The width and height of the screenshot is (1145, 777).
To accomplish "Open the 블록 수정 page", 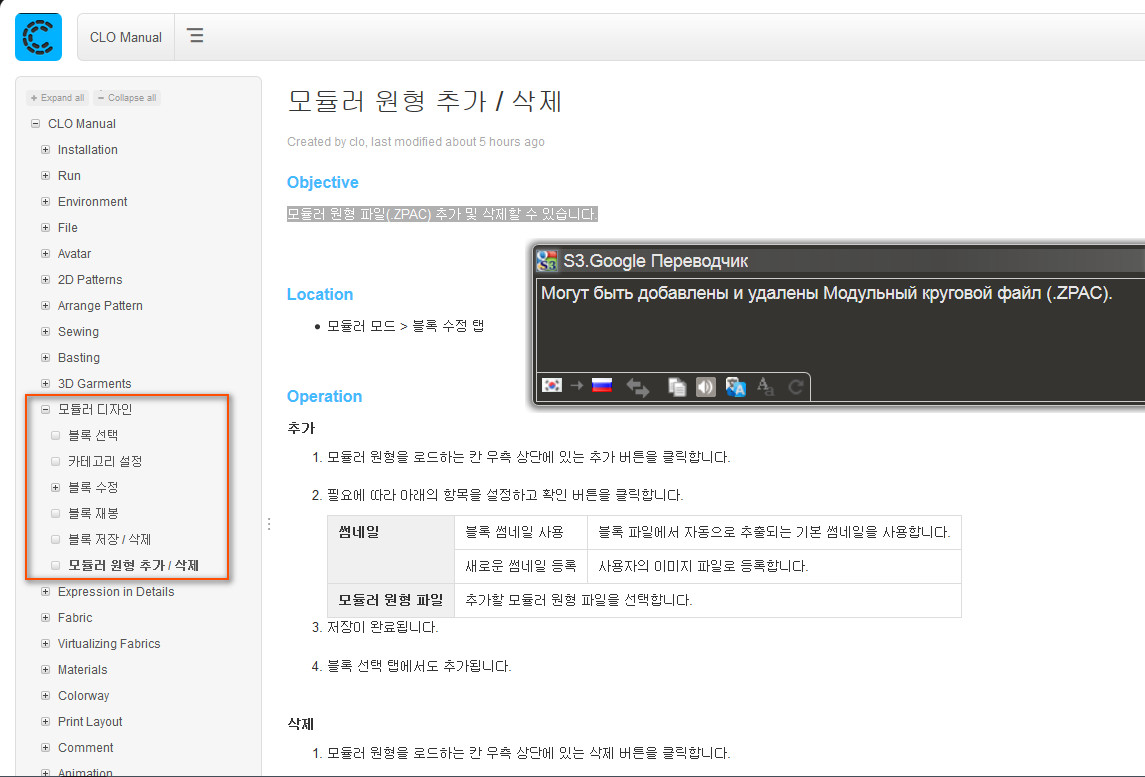I will pyautogui.click(x=93, y=487).
